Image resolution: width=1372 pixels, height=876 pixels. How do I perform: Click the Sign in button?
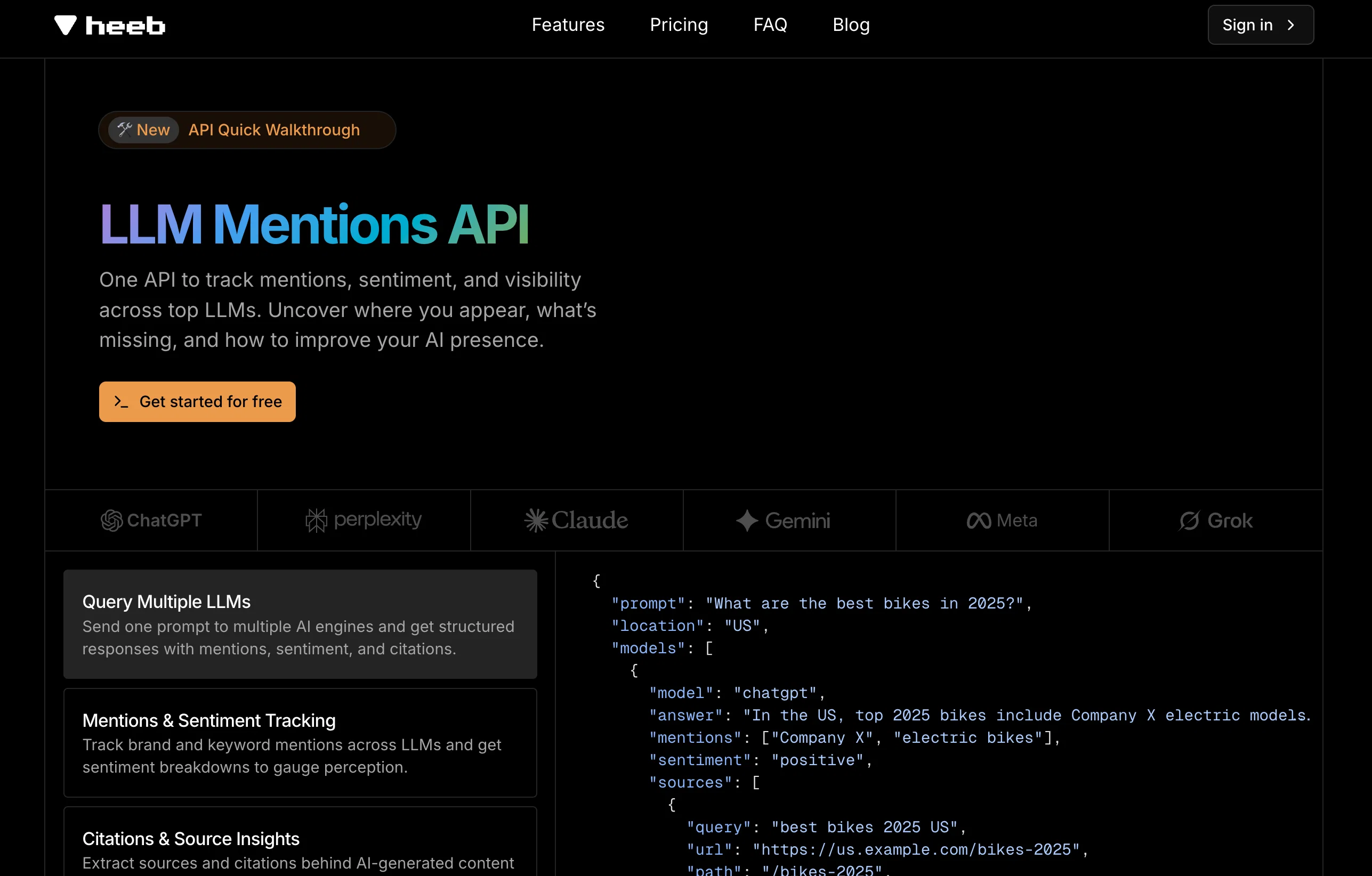click(x=1261, y=25)
